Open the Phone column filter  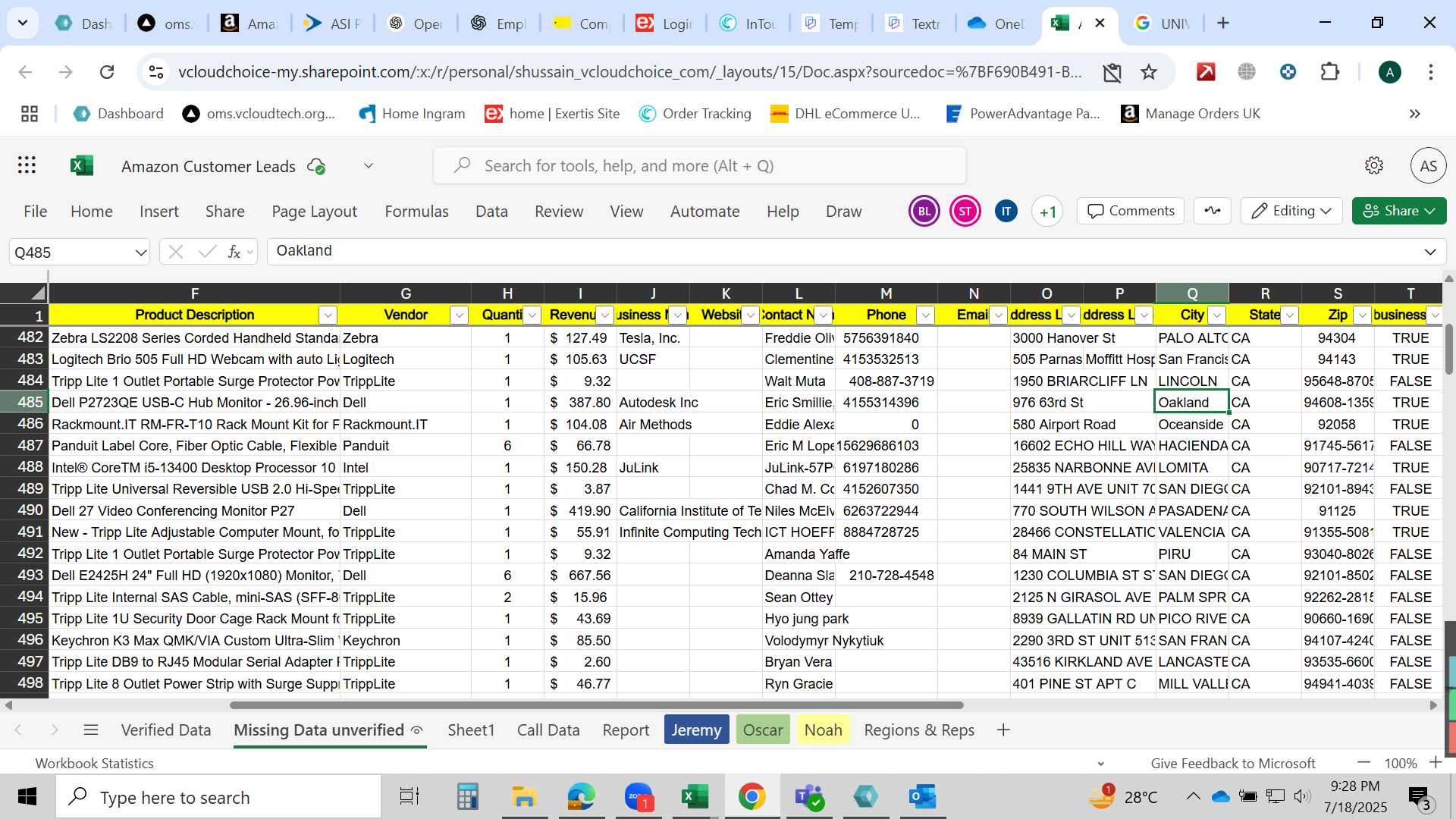pos(925,315)
